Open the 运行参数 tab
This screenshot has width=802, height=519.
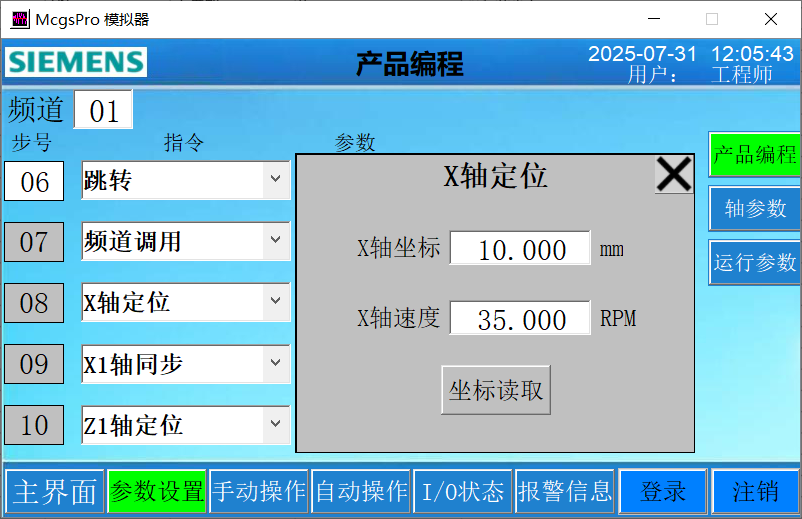point(755,263)
